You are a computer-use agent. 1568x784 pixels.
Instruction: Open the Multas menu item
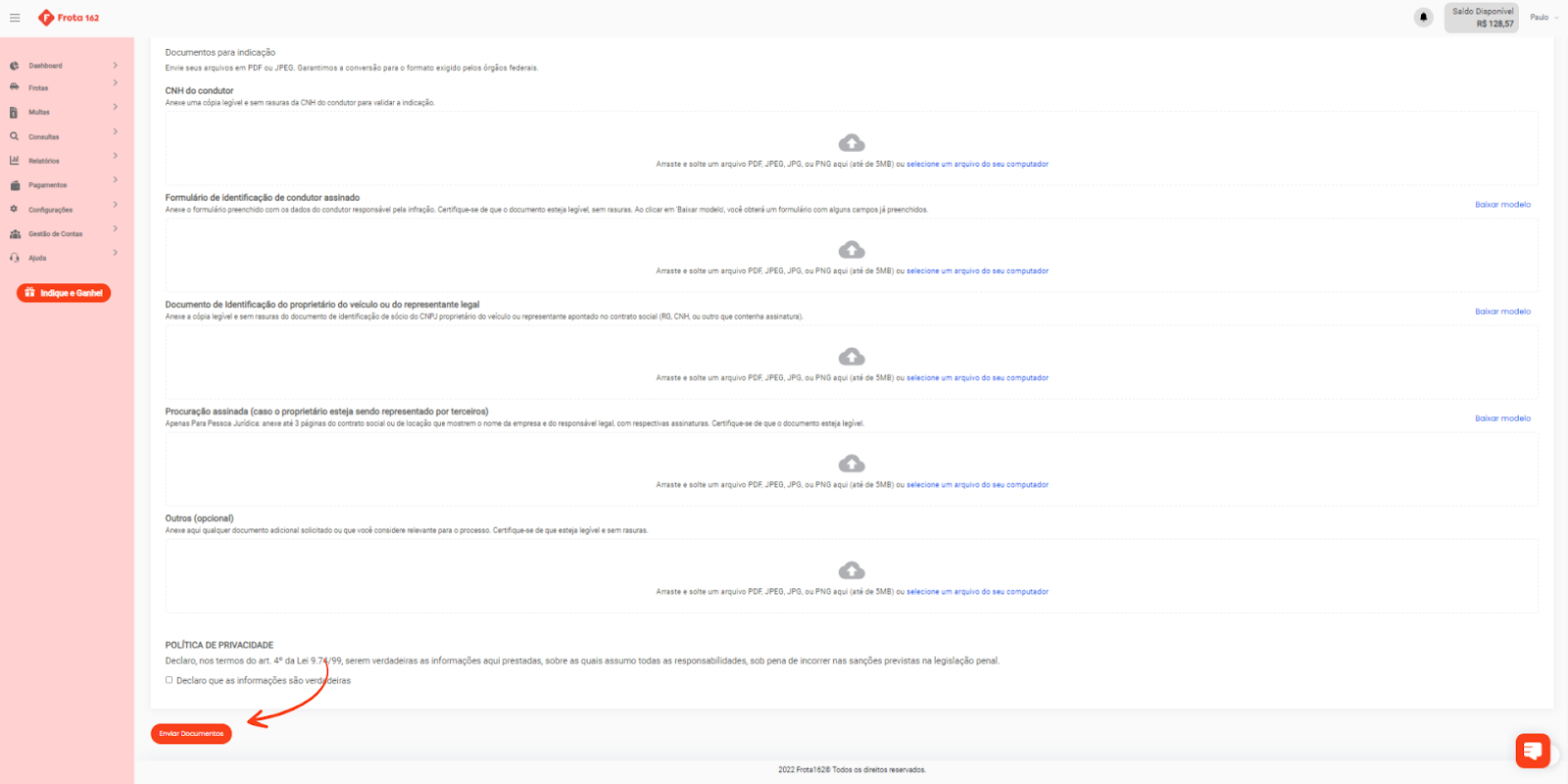click(39, 113)
